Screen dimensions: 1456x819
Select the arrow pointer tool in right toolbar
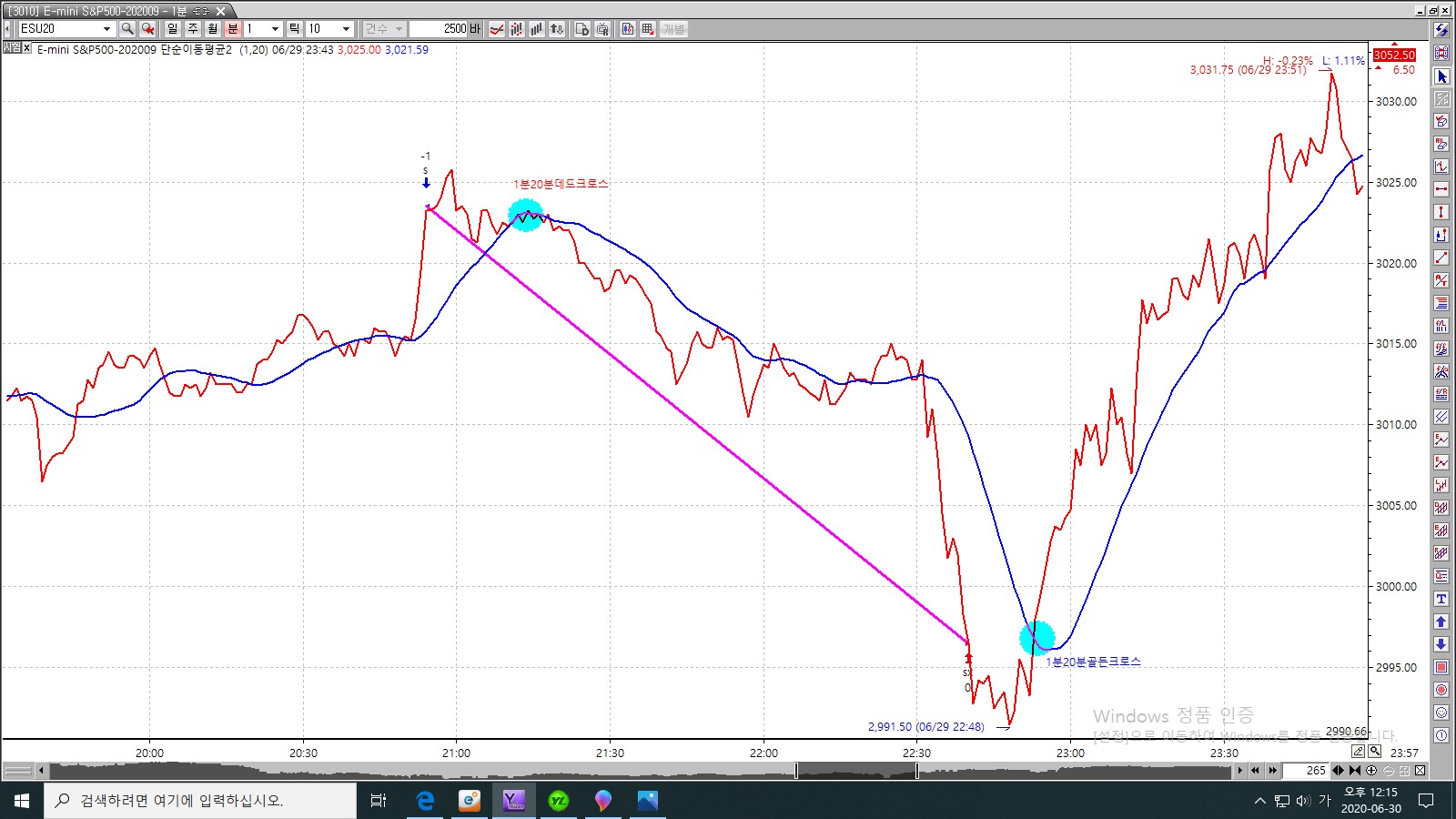pos(1441,76)
